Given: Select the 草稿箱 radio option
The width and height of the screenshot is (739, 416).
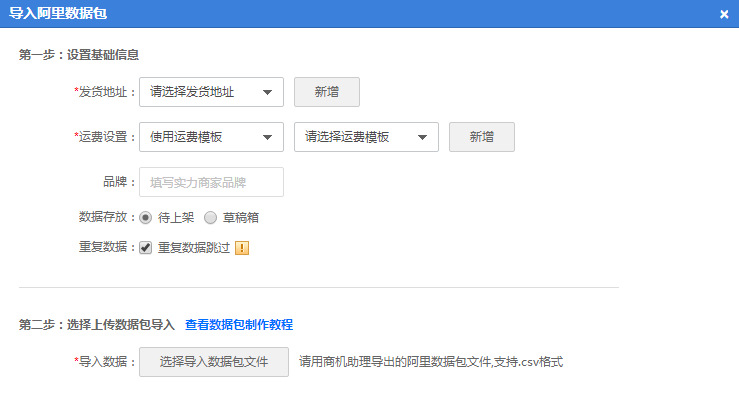Looking at the screenshot, I should click(x=210, y=218).
